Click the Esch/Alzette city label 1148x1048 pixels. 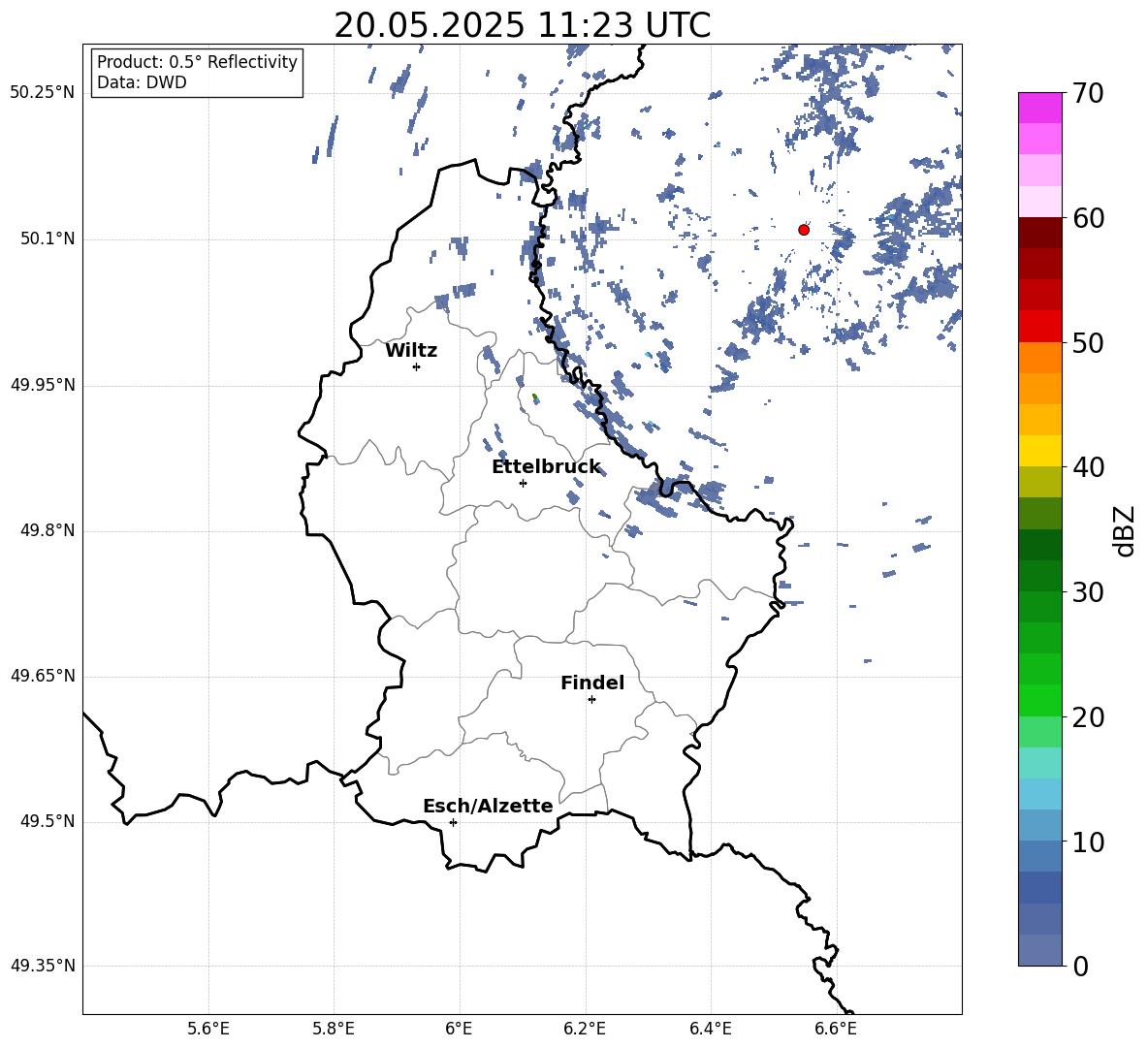tap(489, 806)
